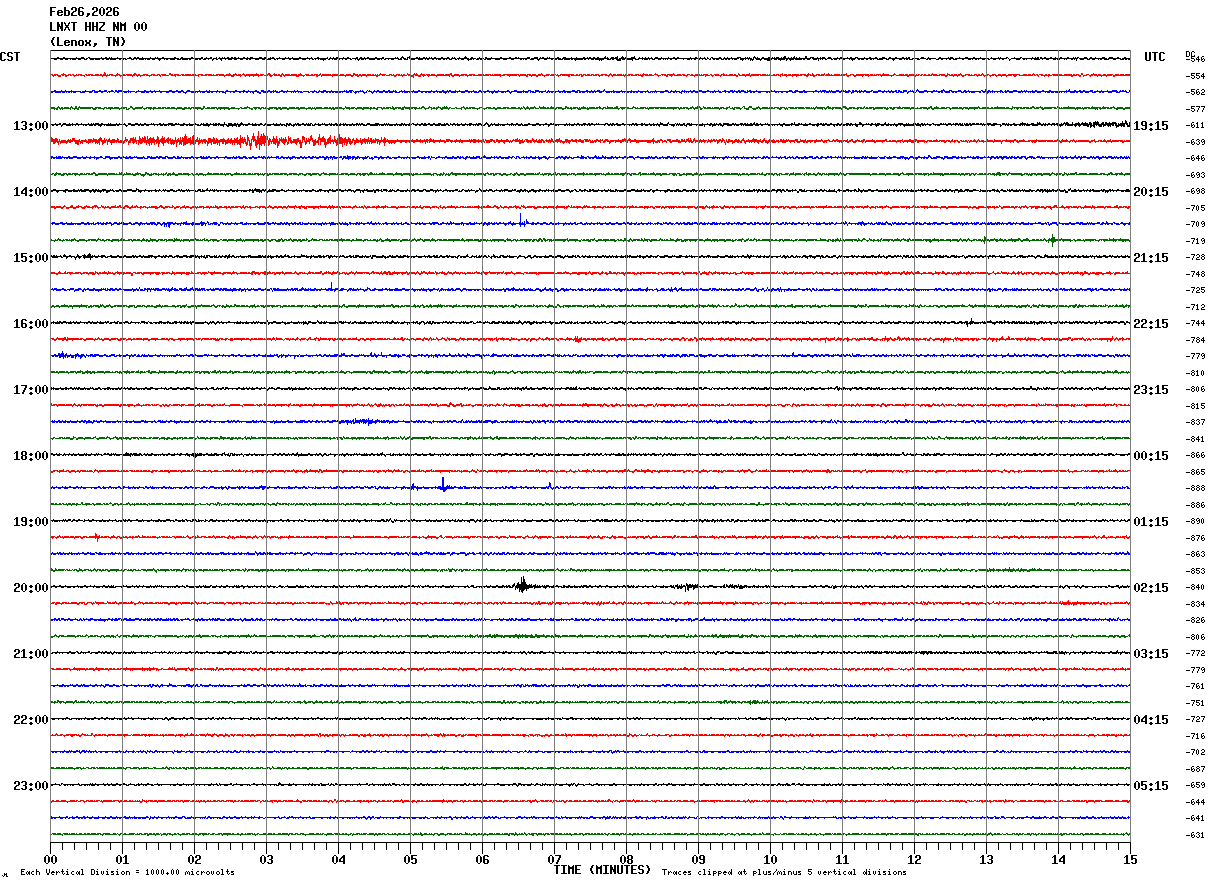Click the 19:15 UTC time label

(1151, 126)
